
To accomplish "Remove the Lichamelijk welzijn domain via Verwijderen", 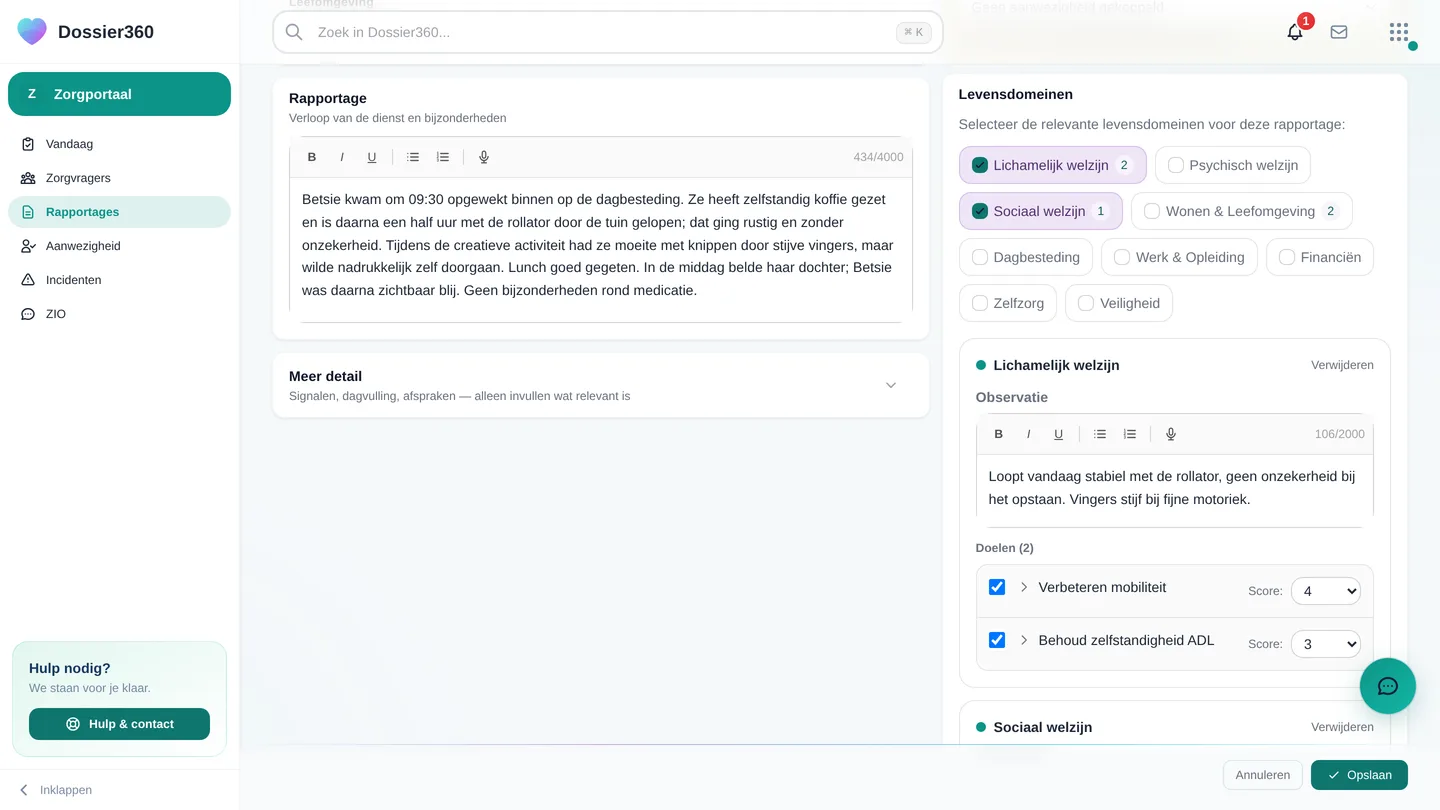I will pyautogui.click(x=1342, y=365).
